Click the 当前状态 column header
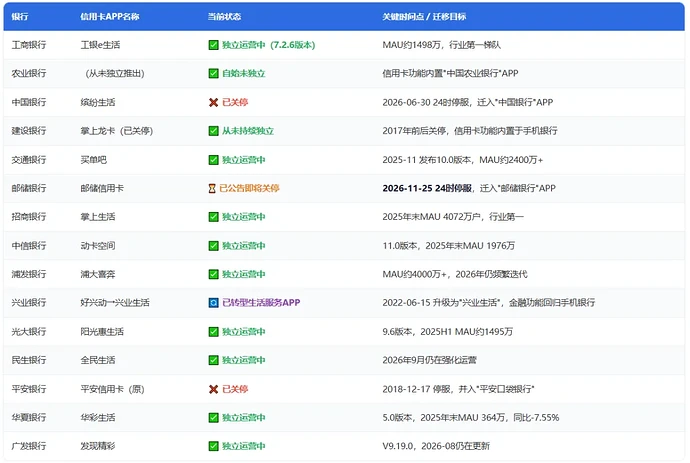690x463 pixels. [224, 17]
